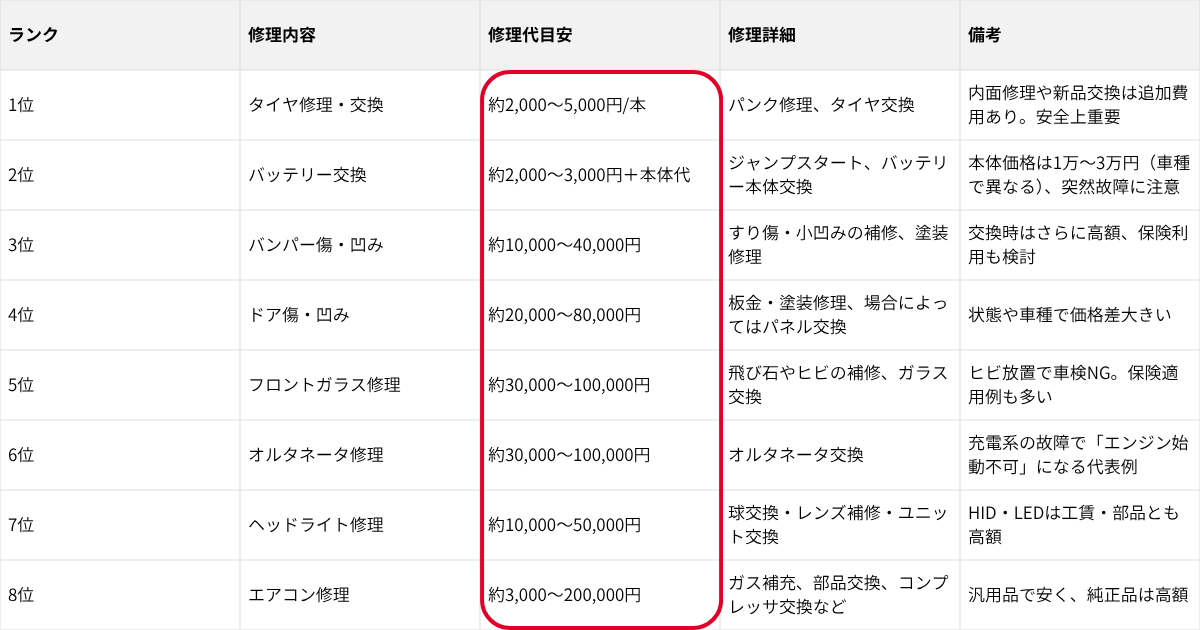
Task: Click the バッテリー交換 cell
Action: [x=307, y=175]
